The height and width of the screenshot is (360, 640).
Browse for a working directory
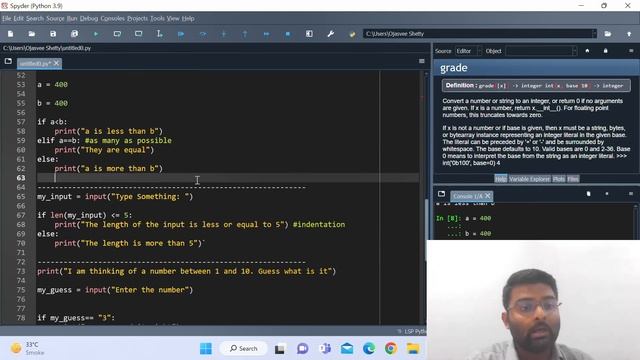coord(608,34)
